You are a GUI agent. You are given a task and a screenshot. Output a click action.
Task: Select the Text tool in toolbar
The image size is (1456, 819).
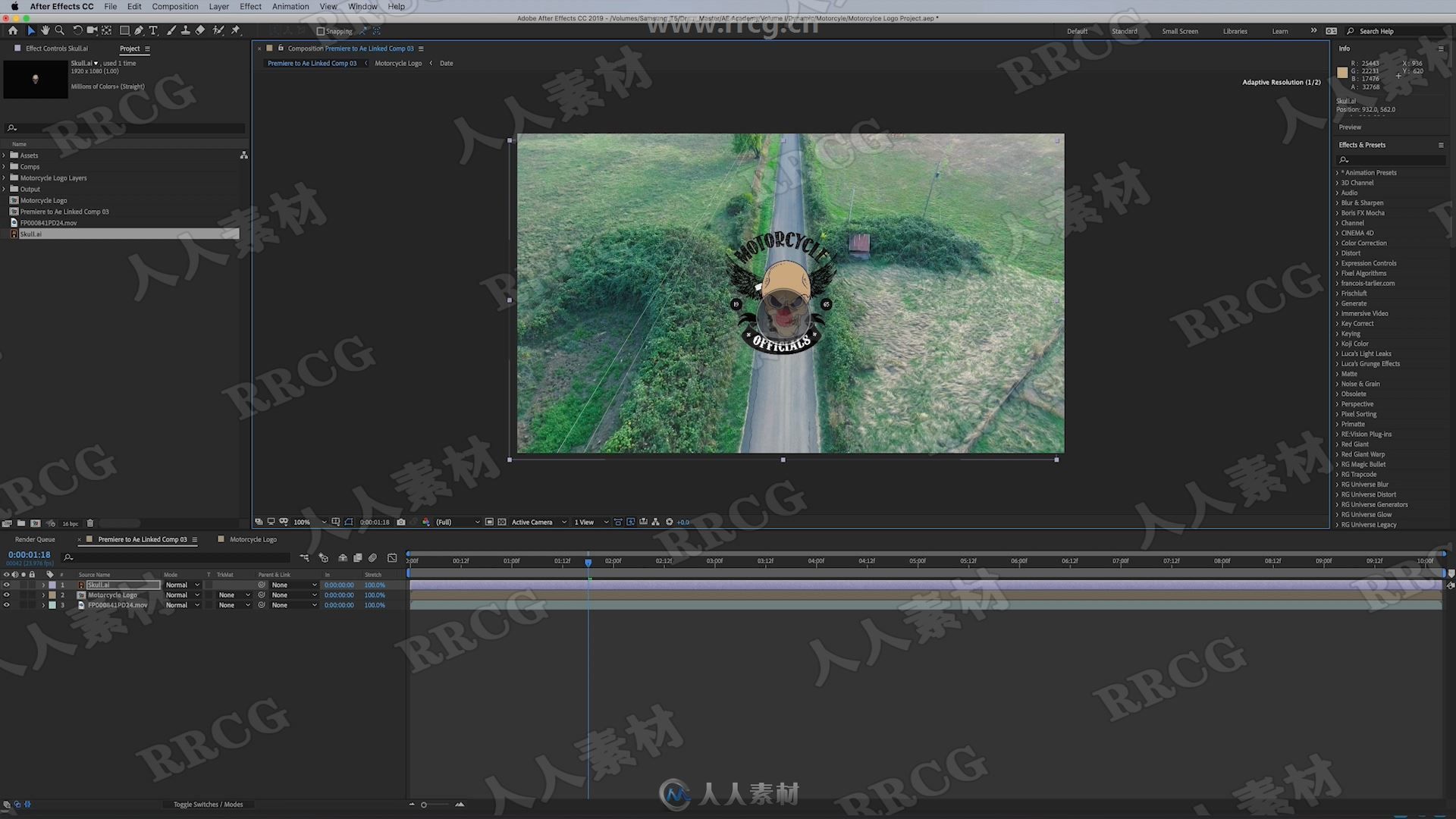pos(152,30)
